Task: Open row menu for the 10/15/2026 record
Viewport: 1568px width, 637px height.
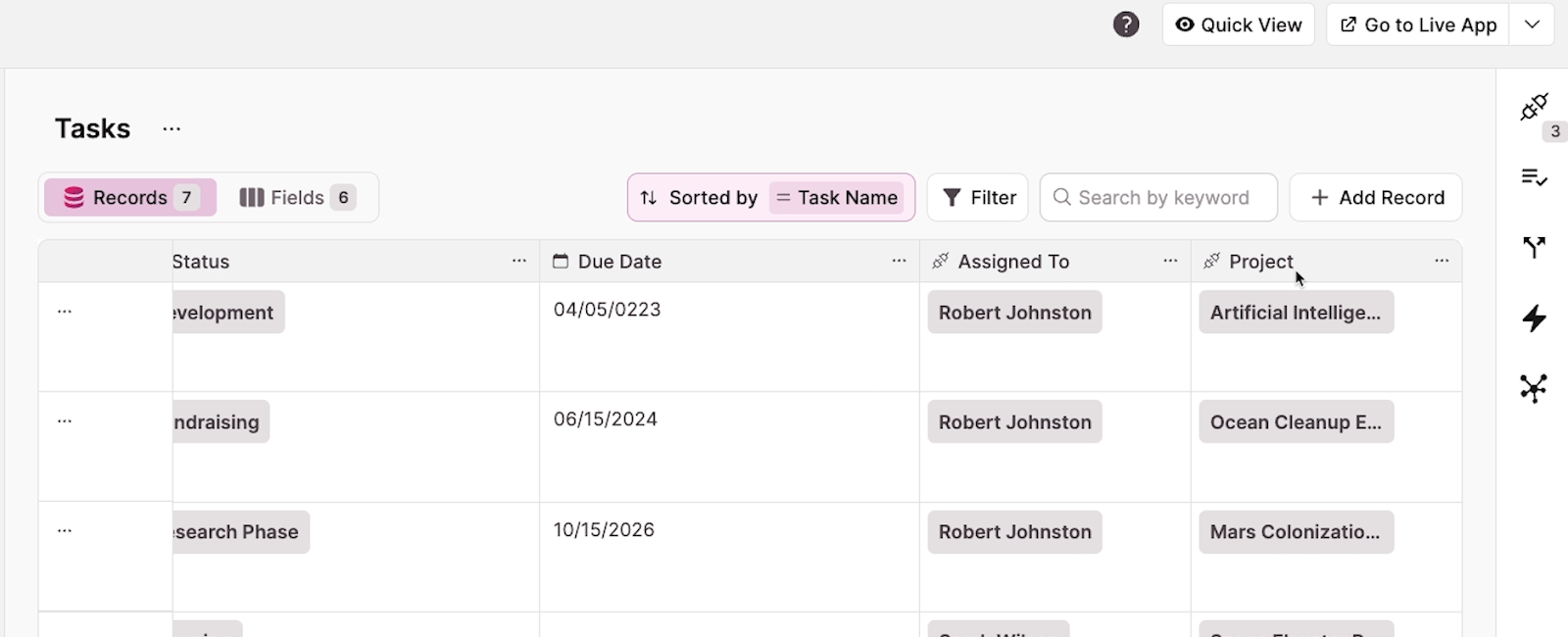Action: (65, 530)
